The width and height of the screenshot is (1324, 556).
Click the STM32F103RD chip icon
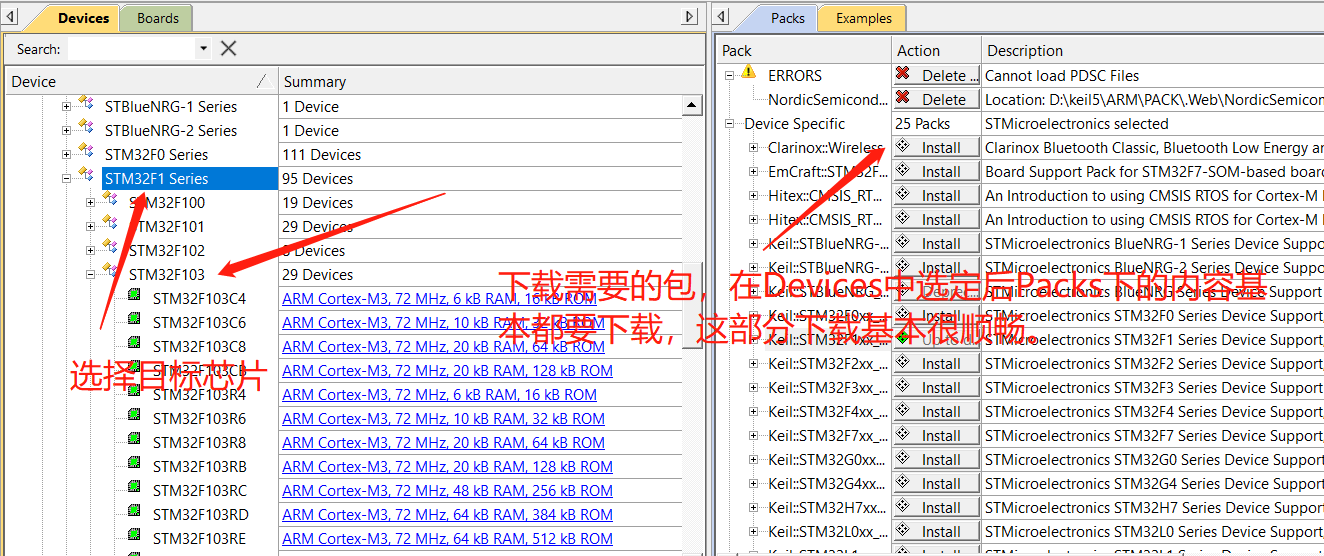coord(134,512)
